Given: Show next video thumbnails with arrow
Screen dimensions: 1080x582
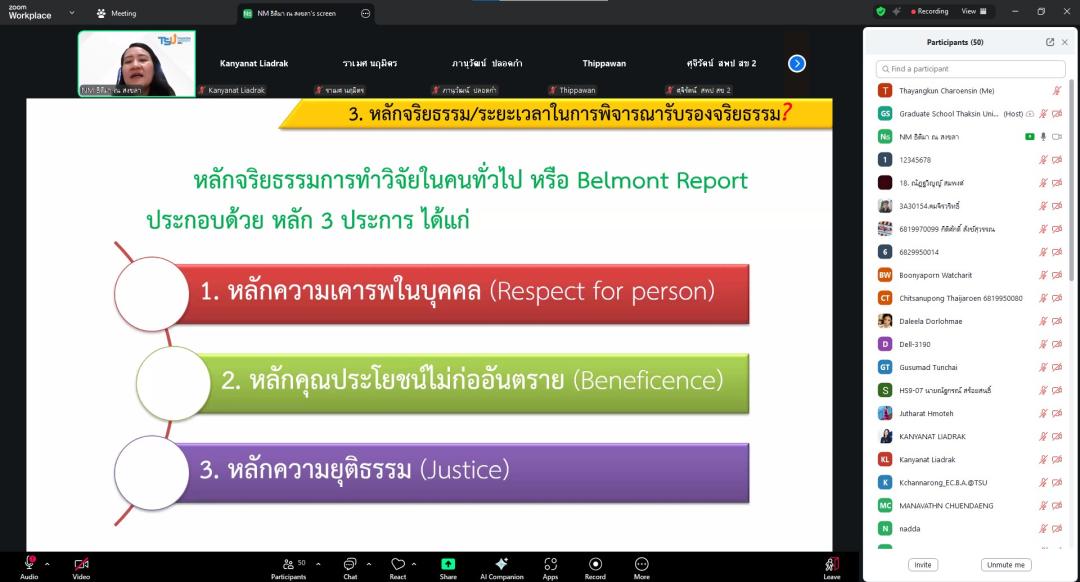Looking at the screenshot, I should tap(796, 63).
